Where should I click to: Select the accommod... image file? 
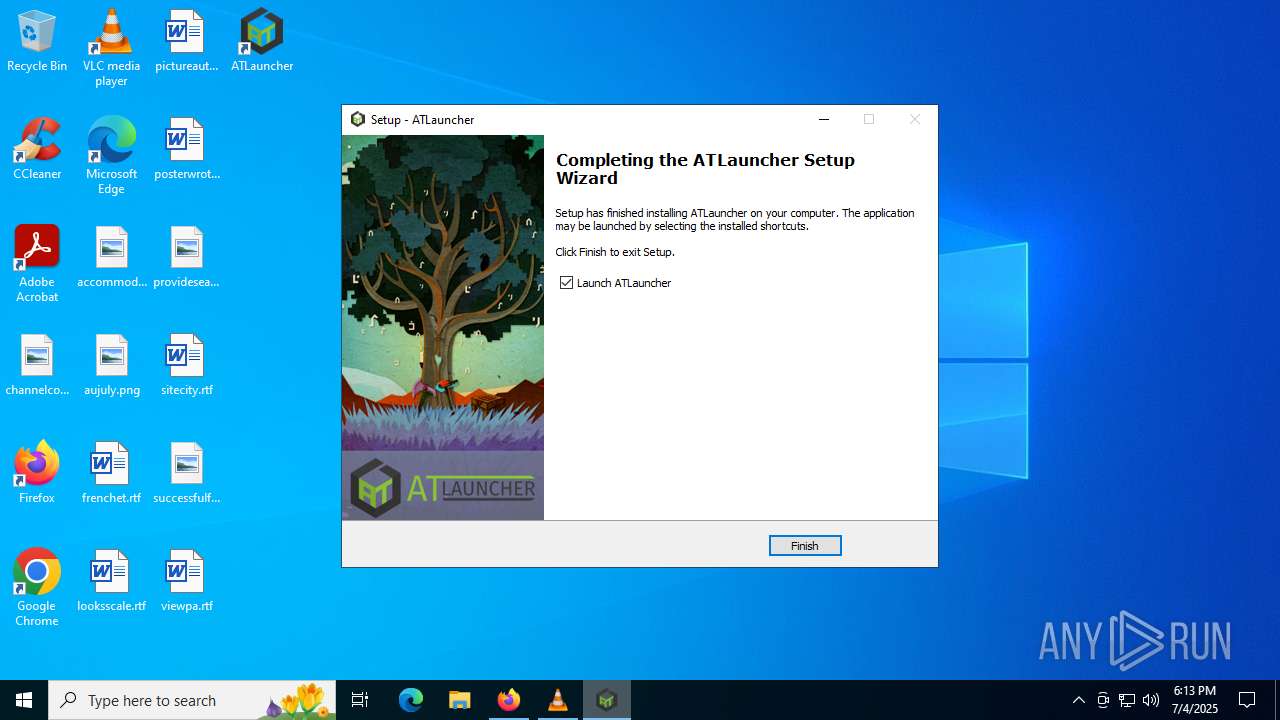point(111,258)
